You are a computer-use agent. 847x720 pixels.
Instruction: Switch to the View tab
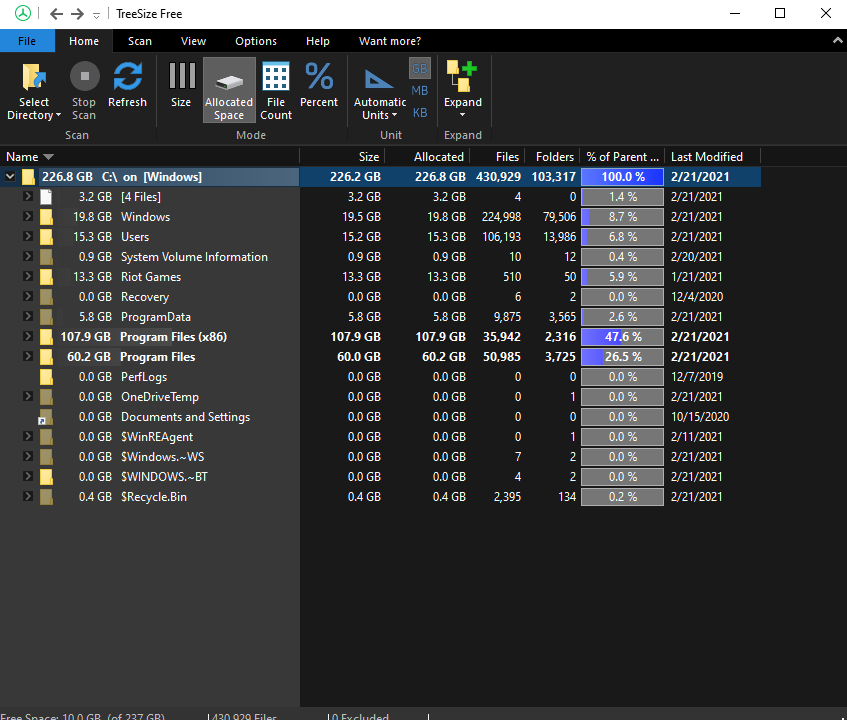pos(193,41)
